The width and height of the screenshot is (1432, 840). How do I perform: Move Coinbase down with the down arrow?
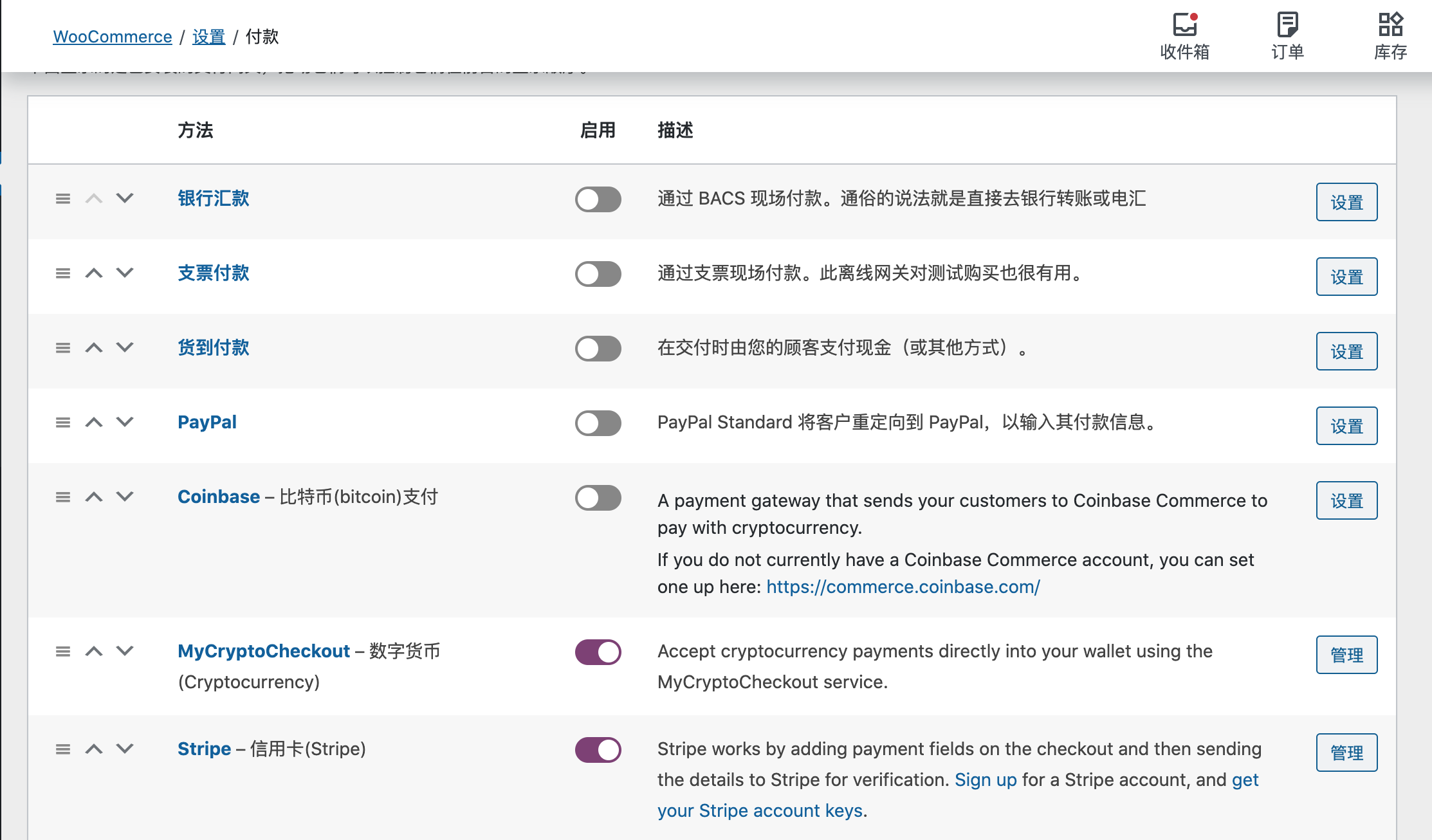coord(125,497)
